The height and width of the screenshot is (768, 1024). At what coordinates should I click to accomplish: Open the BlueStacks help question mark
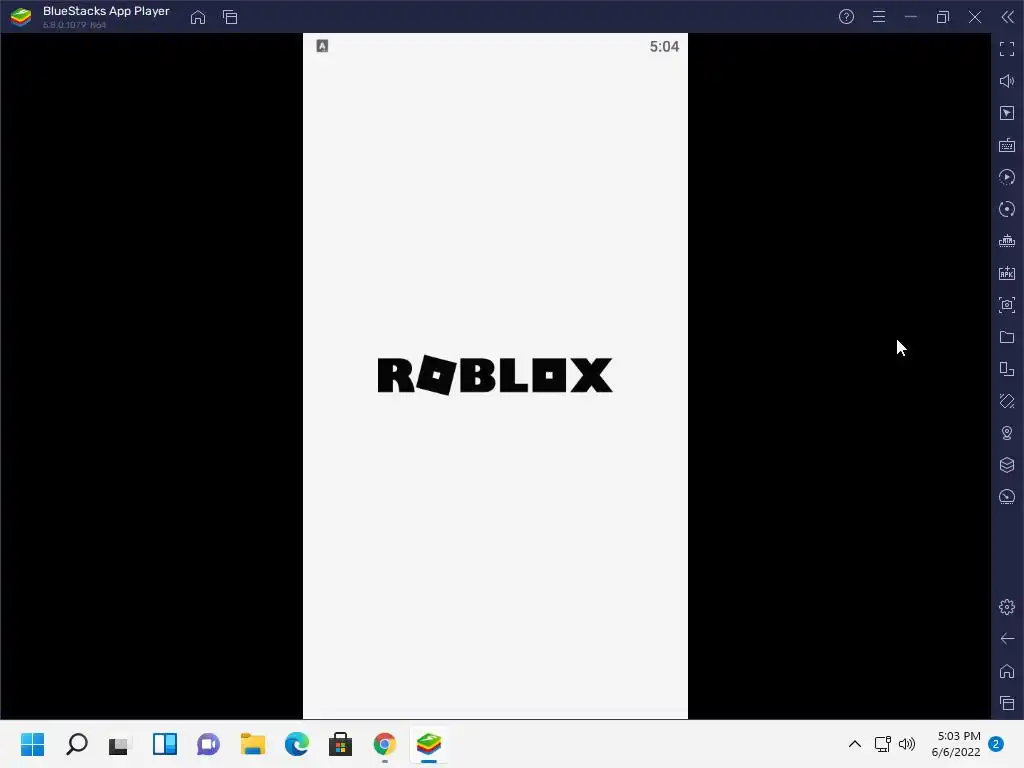(846, 17)
